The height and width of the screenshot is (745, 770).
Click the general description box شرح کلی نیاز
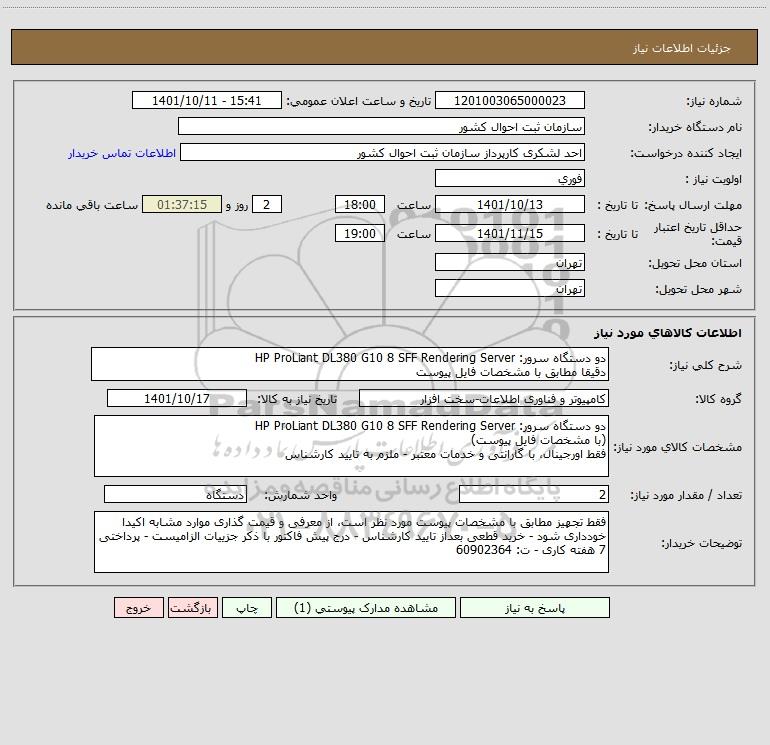(350, 364)
